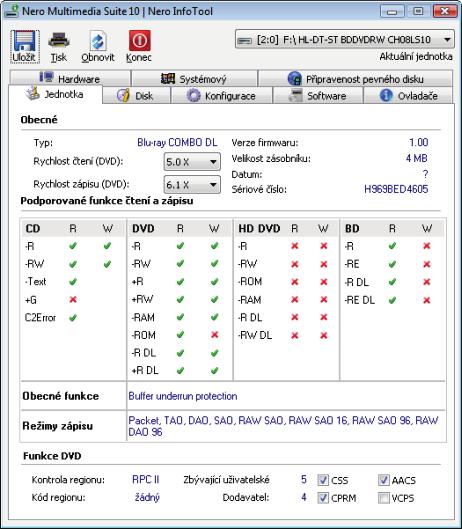Image resolution: width=462 pixels, height=529 pixels.
Task: Switch to the Systémový tab
Action: (x=194, y=78)
